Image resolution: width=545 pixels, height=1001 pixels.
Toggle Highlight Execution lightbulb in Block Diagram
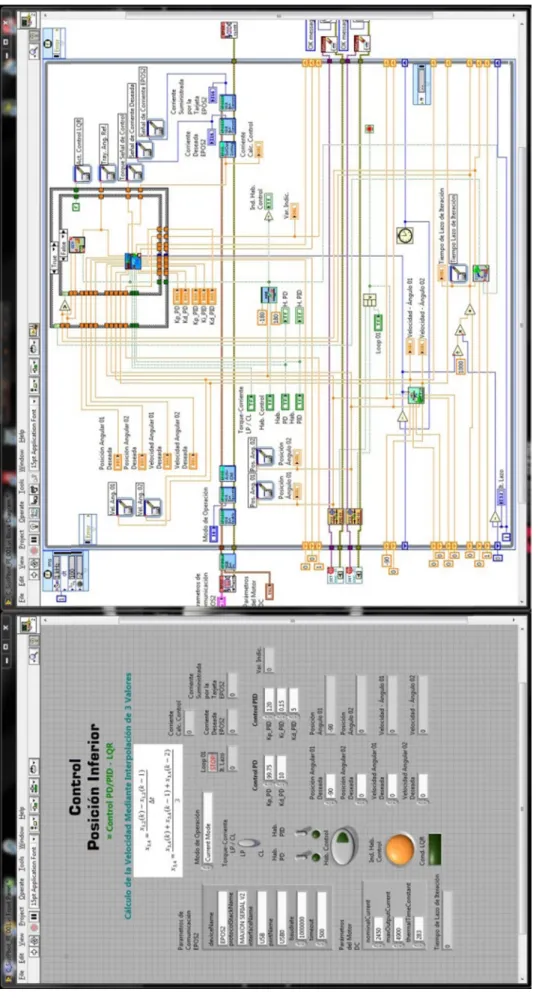pos(34,525)
